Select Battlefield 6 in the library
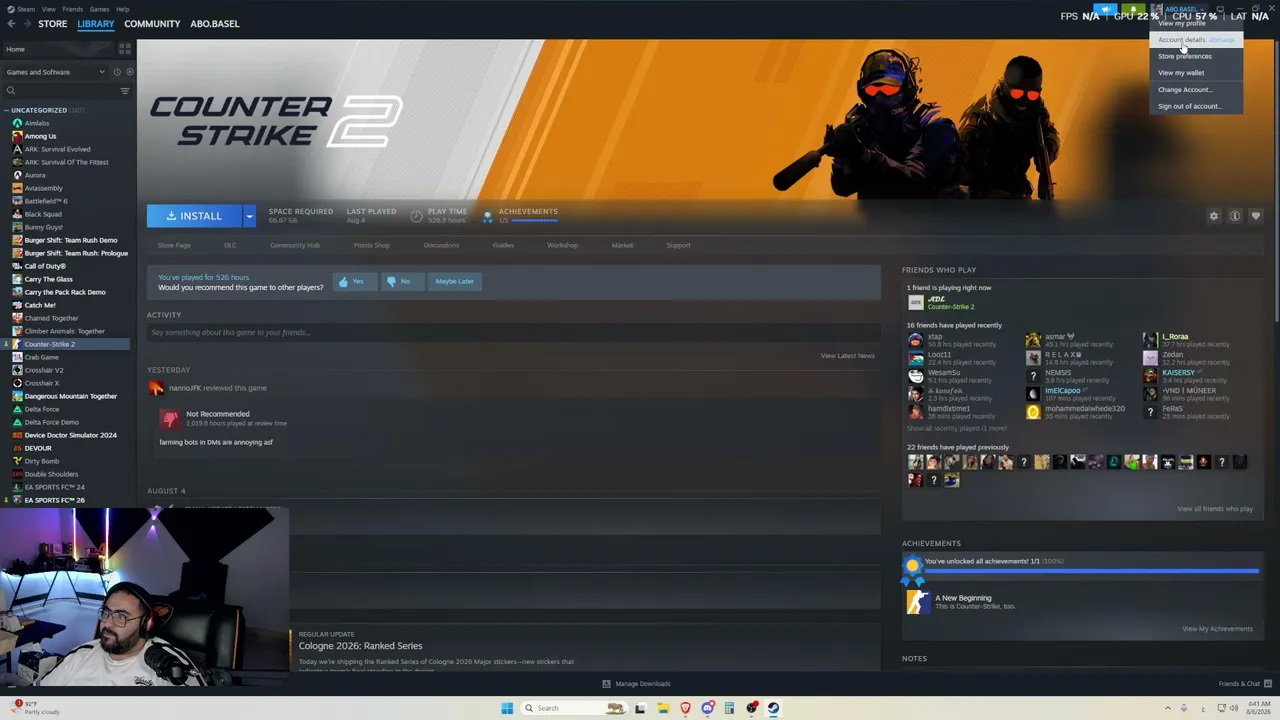Viewport: 1280px width, 720px height. [x=45, y=201]
